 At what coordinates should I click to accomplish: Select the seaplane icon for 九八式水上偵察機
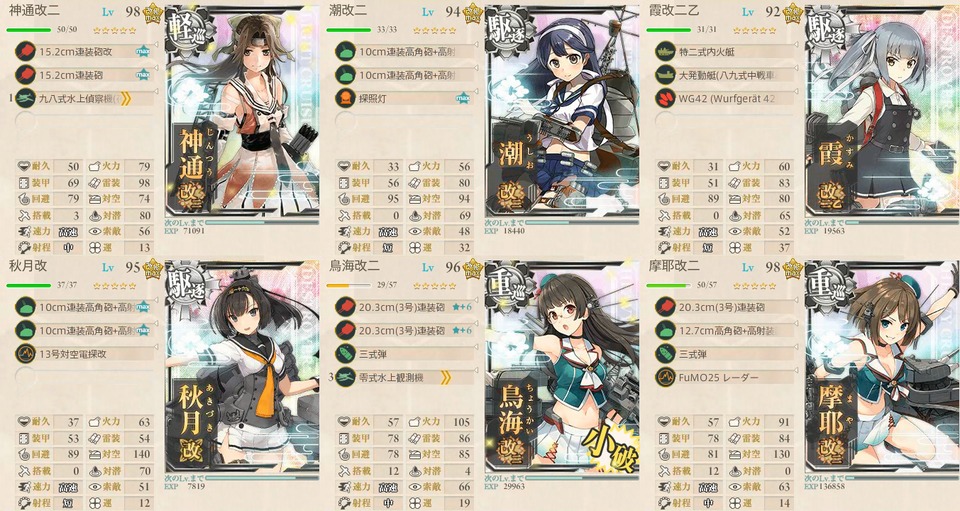pos(25,99)
